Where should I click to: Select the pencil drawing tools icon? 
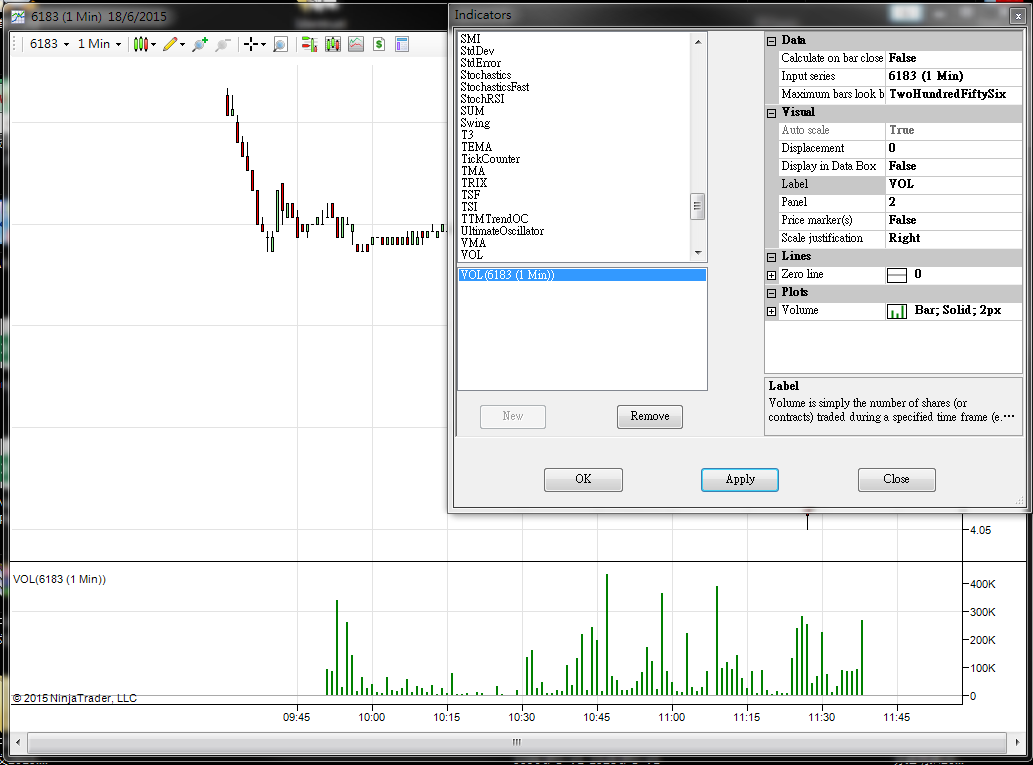tap(171, 44)
